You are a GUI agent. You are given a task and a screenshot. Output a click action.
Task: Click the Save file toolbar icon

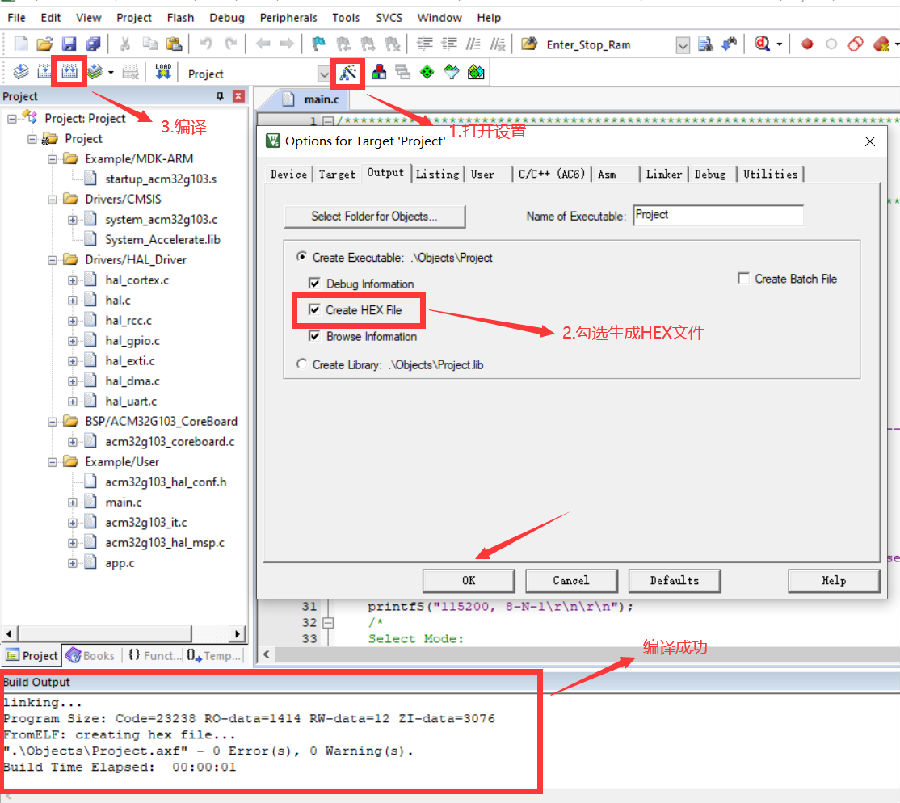click(69, 44)
